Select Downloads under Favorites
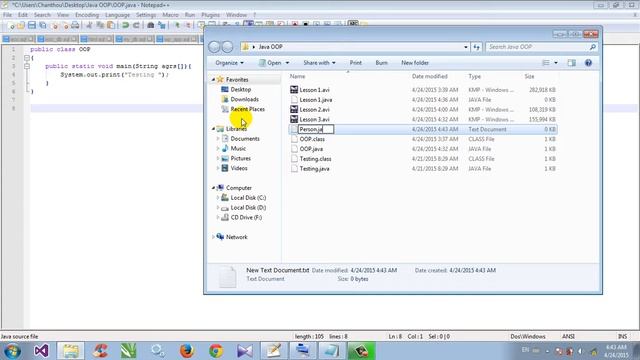640x360 pixels. click(x=244, y=99)
